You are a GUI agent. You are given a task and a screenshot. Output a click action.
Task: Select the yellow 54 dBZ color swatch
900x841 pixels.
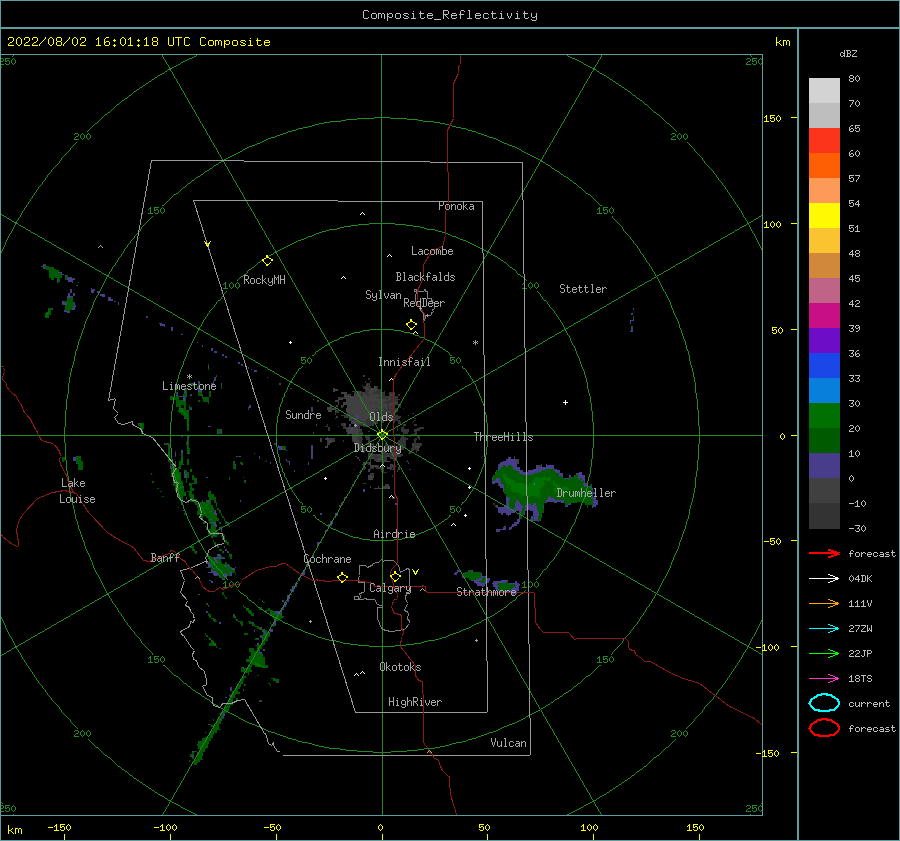824,215
